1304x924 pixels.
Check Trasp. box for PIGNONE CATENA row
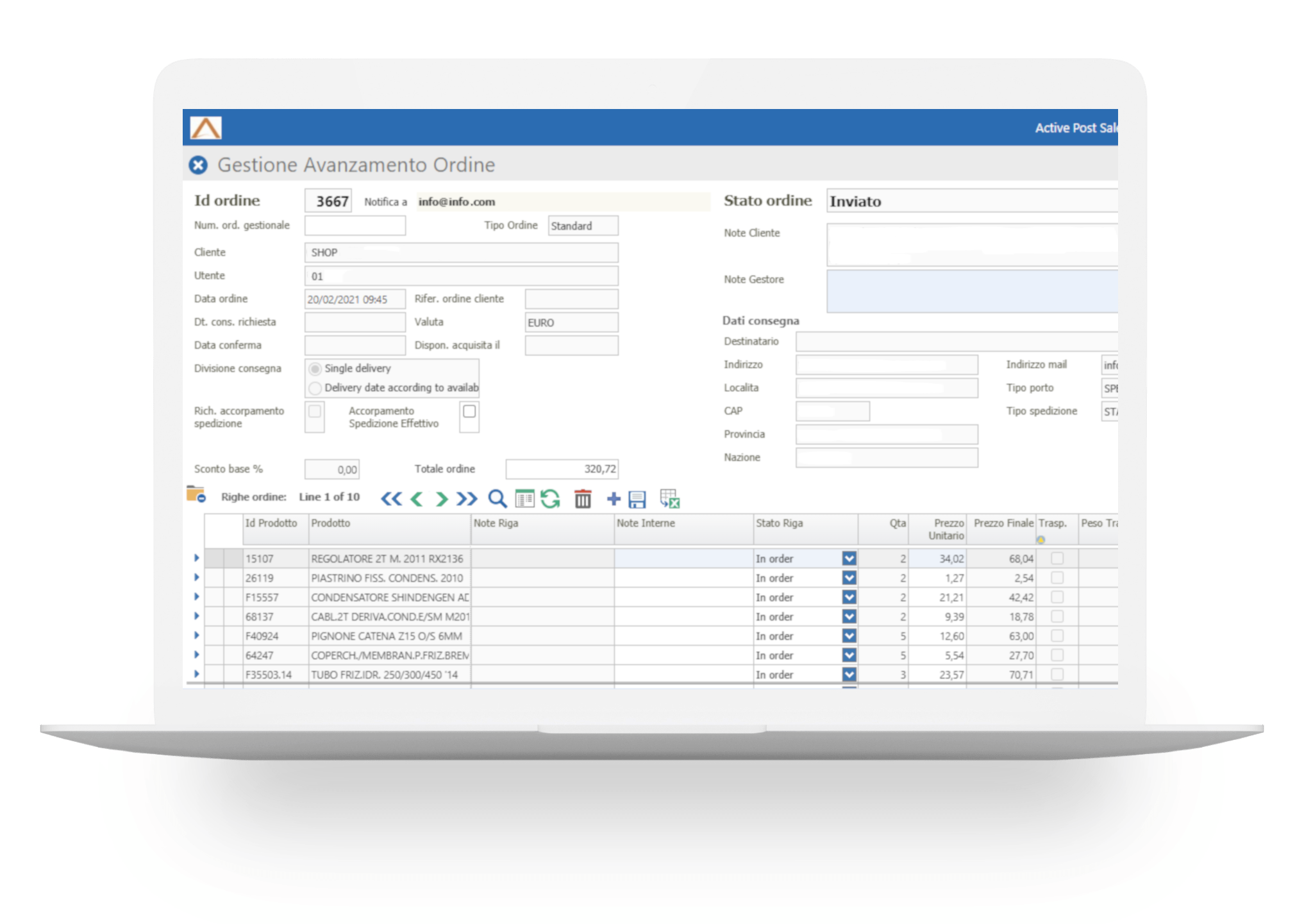1057,635
